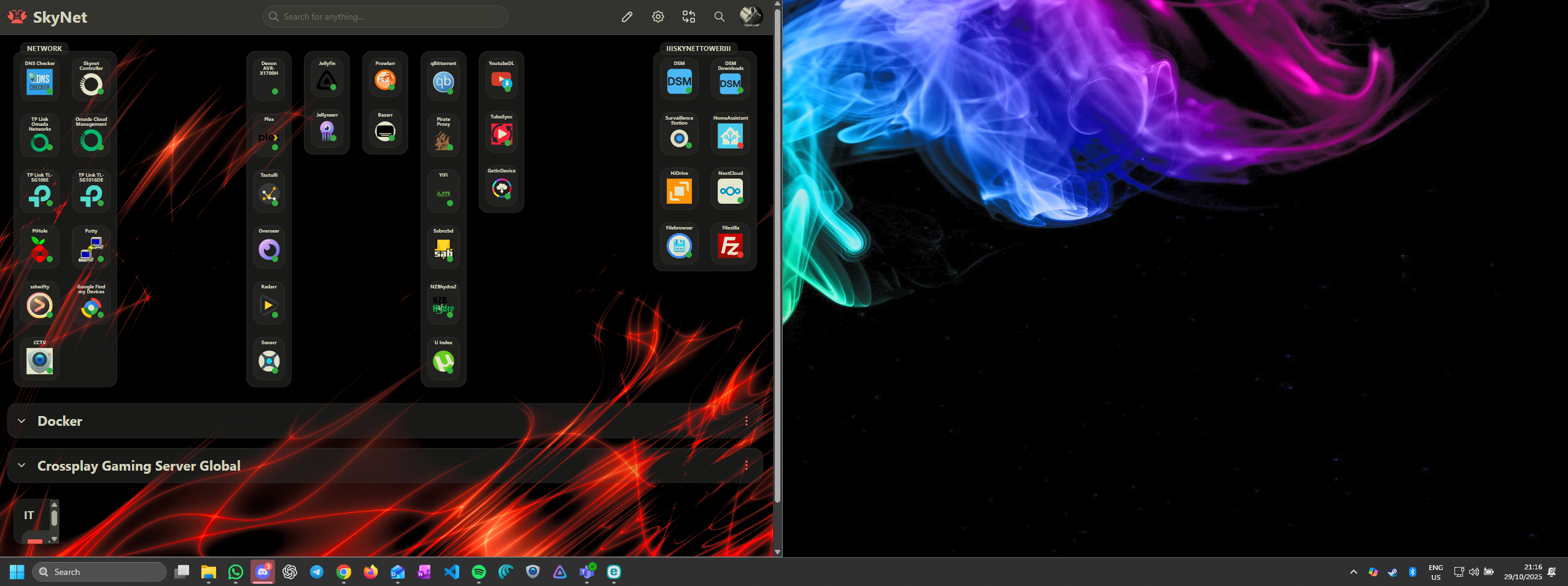The image size is (1568, 586).
Task: Launch Surveillance Station tile
Action: pyautogui.click(x=679, y=134)
